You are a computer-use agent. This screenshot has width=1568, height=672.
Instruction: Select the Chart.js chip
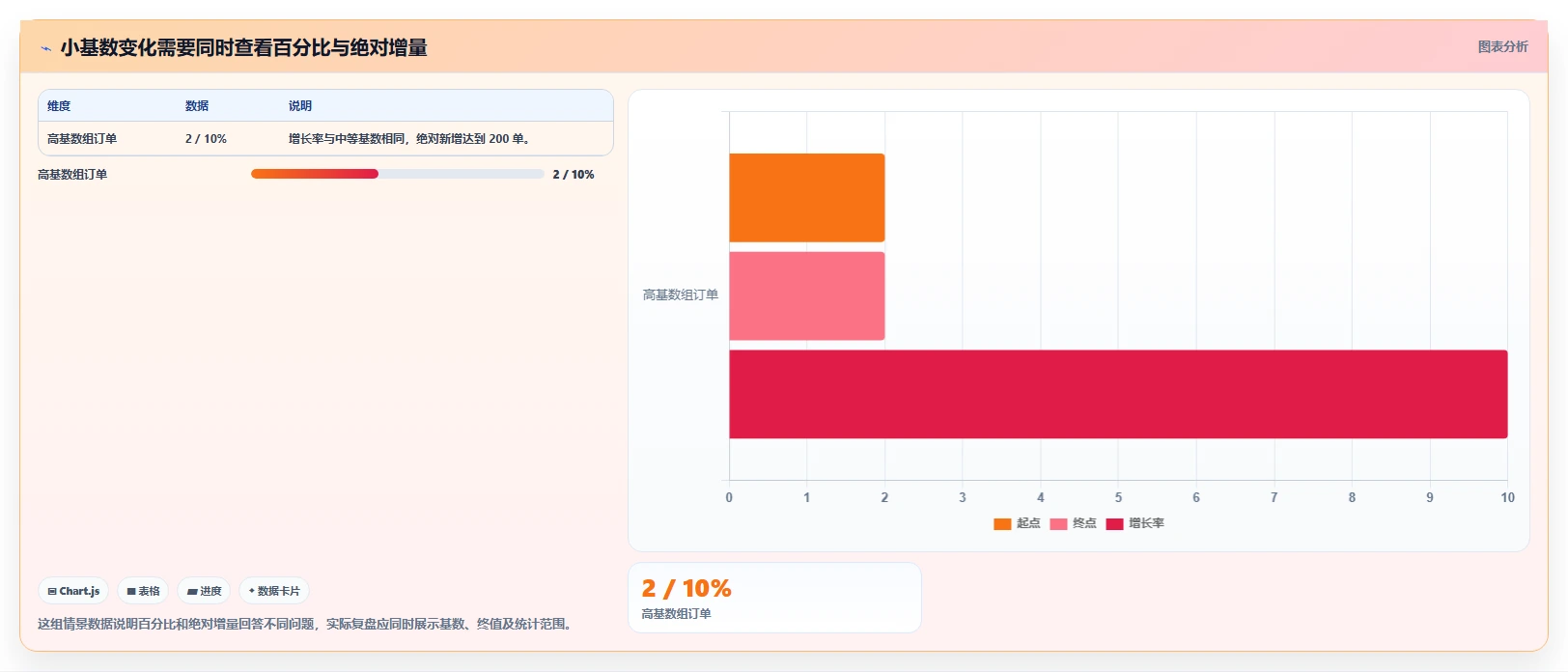pos(73,591)
